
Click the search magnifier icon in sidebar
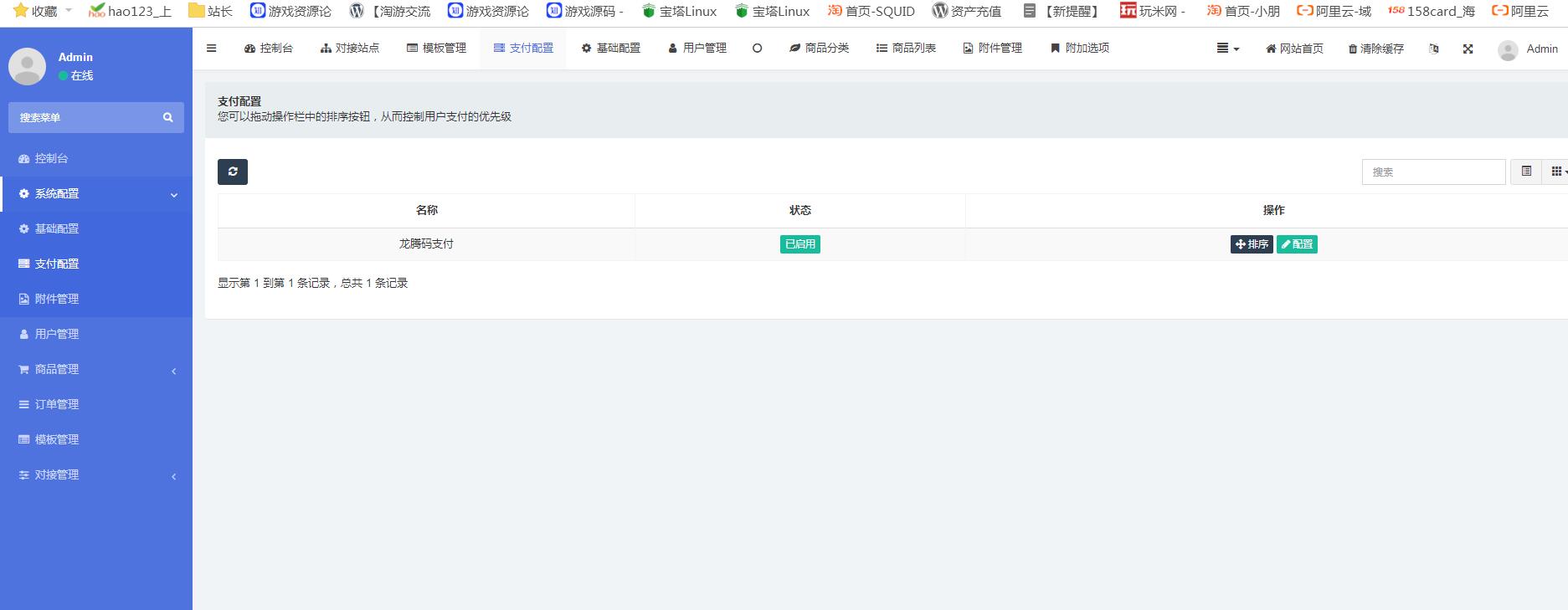click(x=167, y=118)
